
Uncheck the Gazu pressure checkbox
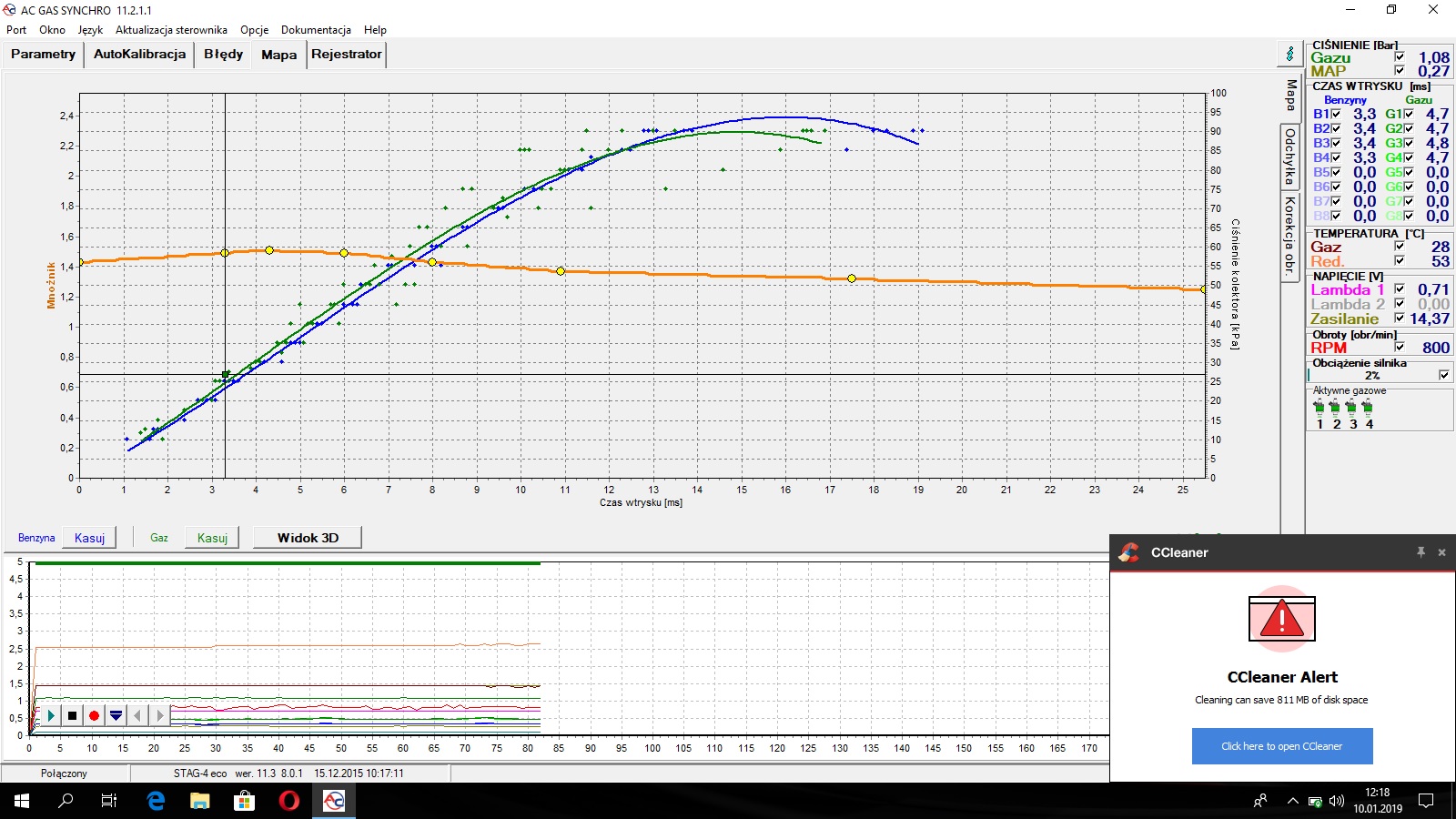(x=1400, y=56)
